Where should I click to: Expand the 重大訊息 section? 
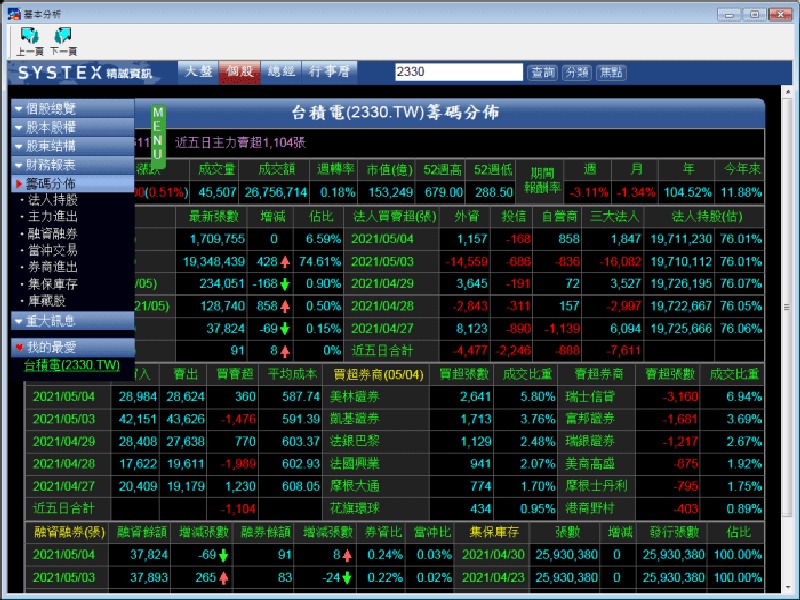[x=72, y=321]
